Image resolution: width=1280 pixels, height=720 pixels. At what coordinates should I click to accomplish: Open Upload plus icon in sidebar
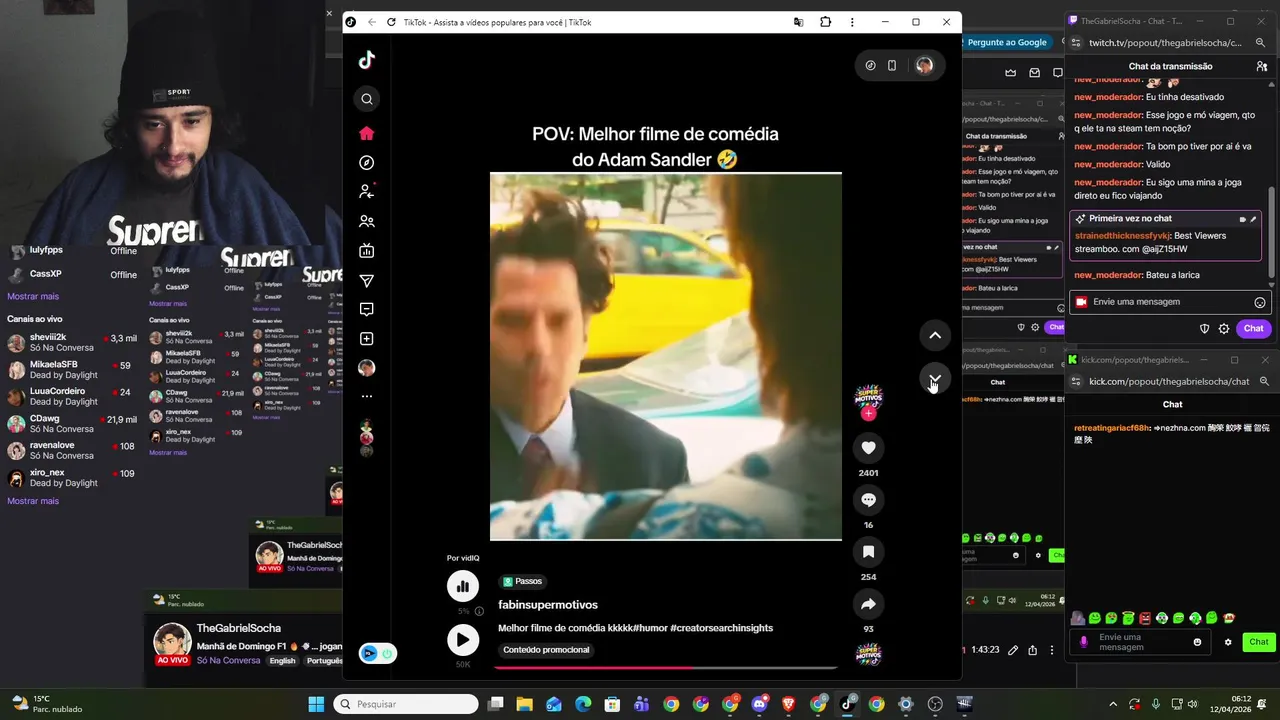click(x=367, y=339)
